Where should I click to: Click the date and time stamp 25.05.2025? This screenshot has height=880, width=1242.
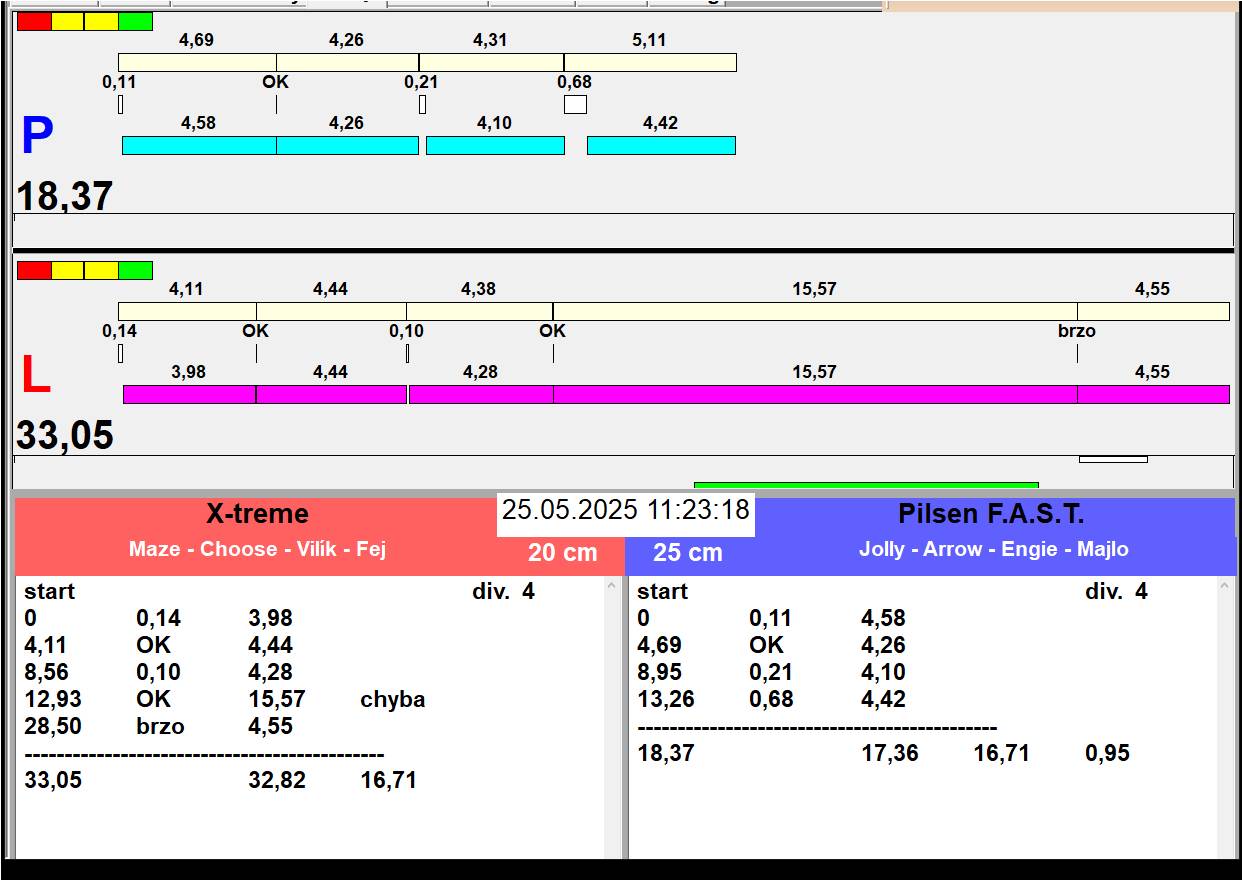click(x=625, y=510)
